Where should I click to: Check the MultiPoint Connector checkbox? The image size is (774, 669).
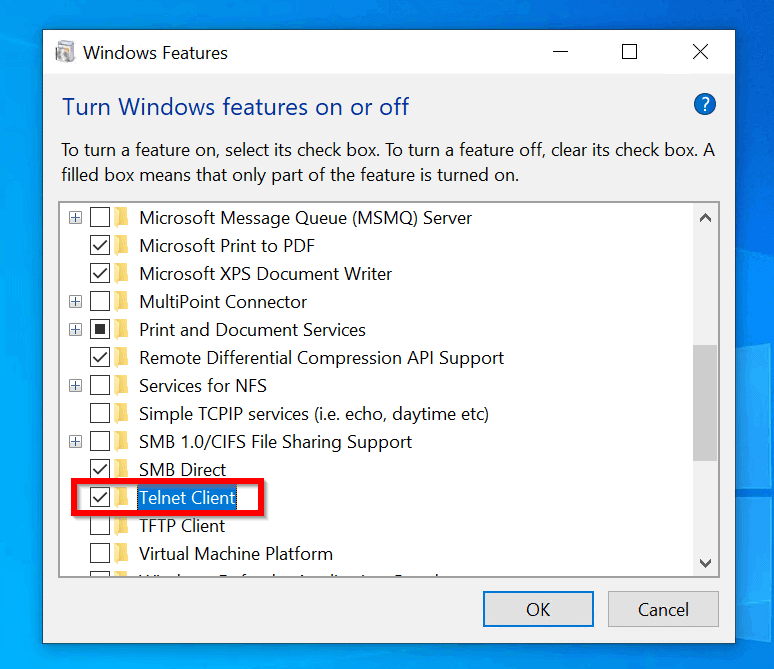click(x=100, y=301)
